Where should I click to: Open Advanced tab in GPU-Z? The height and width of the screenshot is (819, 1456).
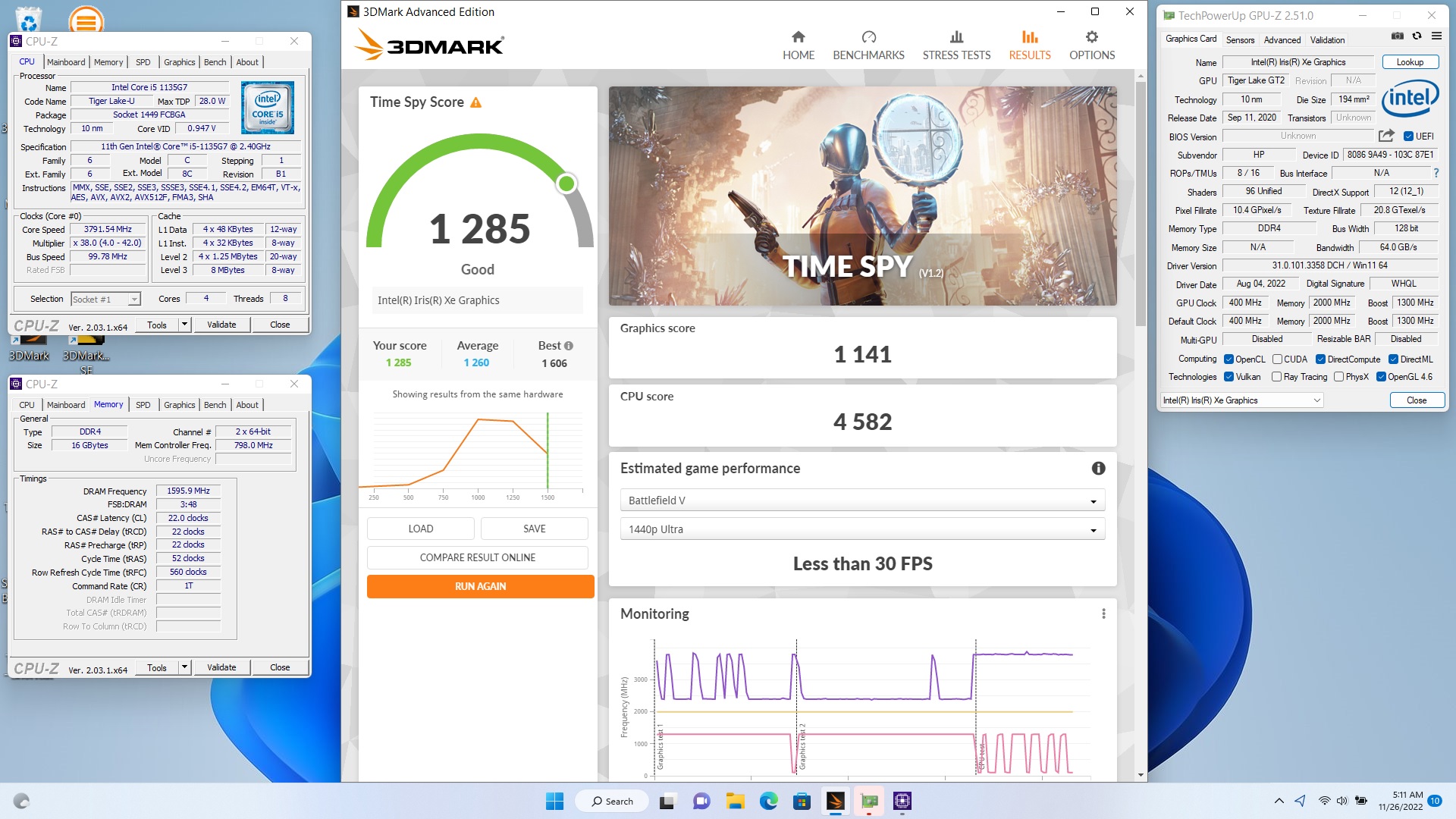pos(1282,39)
